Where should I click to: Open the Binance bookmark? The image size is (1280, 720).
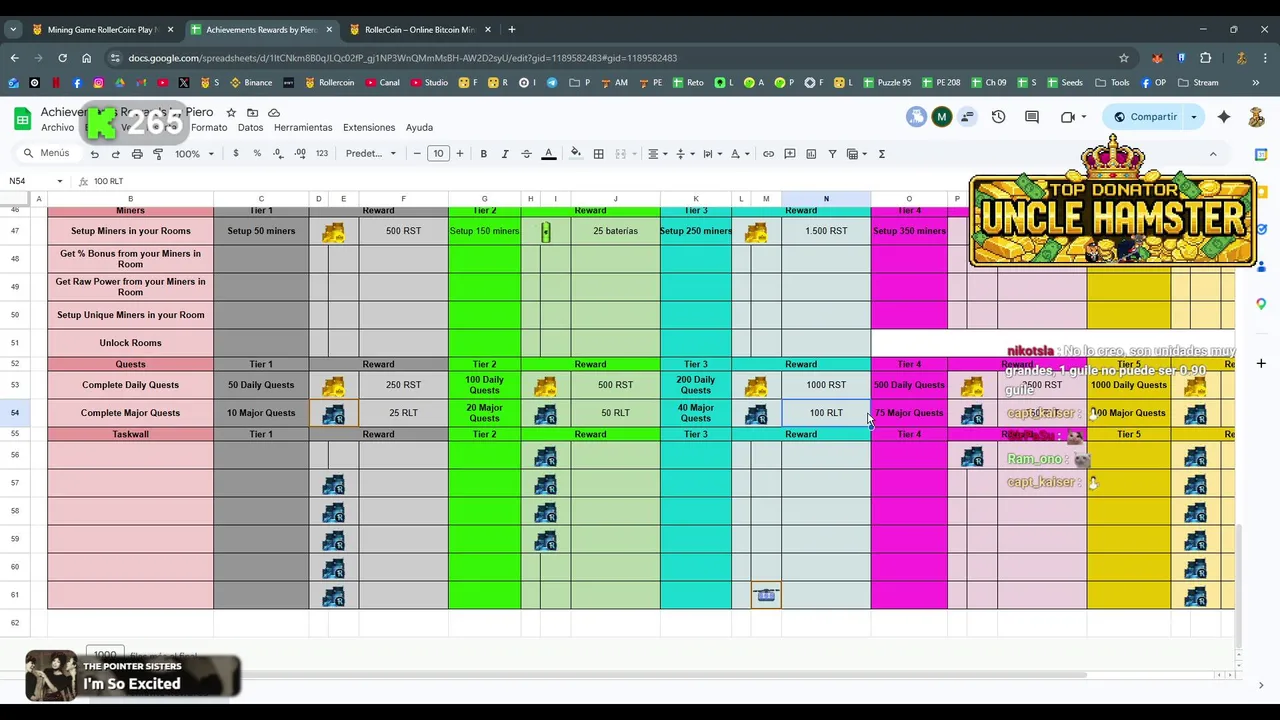click(x=251, y=83)
